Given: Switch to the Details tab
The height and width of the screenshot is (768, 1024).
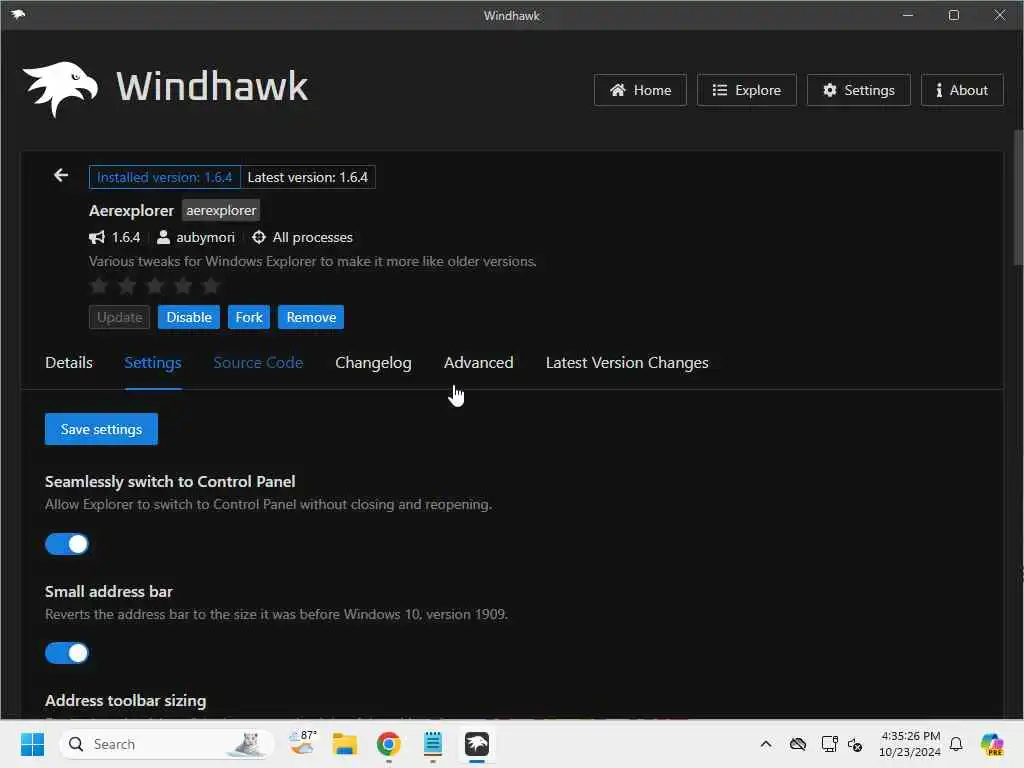Looking at the screenshot, I should 69,363.
